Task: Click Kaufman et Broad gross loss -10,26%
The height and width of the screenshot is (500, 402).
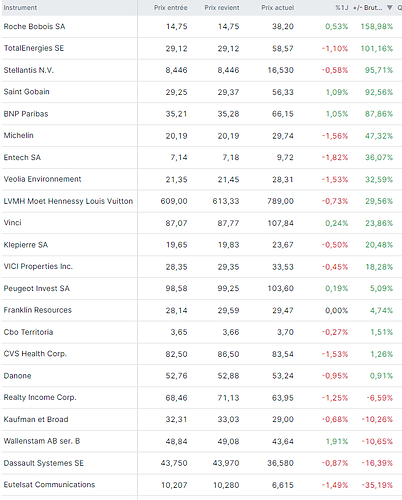Action: pyautogui.click(x=377, y=419)
